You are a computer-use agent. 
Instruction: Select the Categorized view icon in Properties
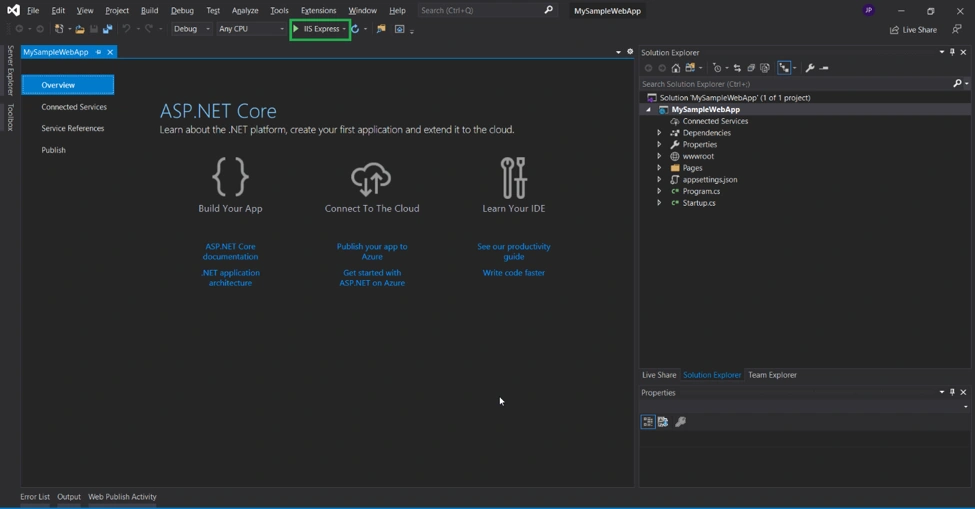[648, 421]
